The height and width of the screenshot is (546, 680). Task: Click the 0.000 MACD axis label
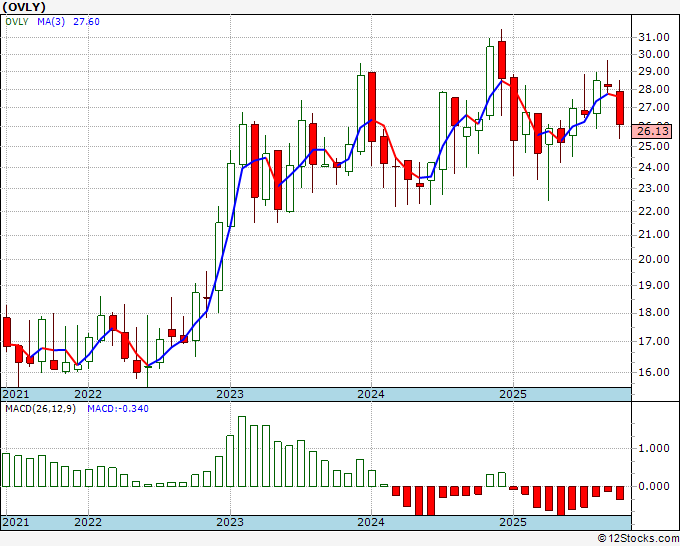click(x=654, y=487)
